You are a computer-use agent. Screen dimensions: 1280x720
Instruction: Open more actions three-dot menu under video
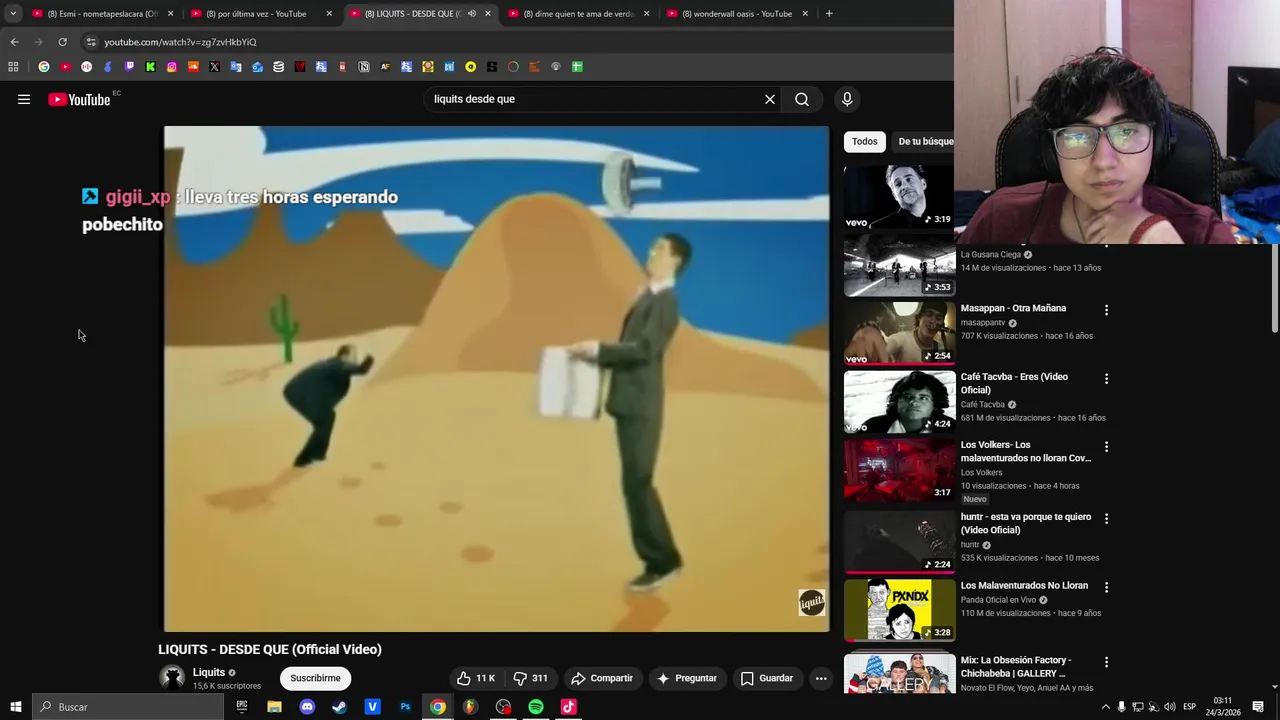pyautogui.click(x=821, y=678)
